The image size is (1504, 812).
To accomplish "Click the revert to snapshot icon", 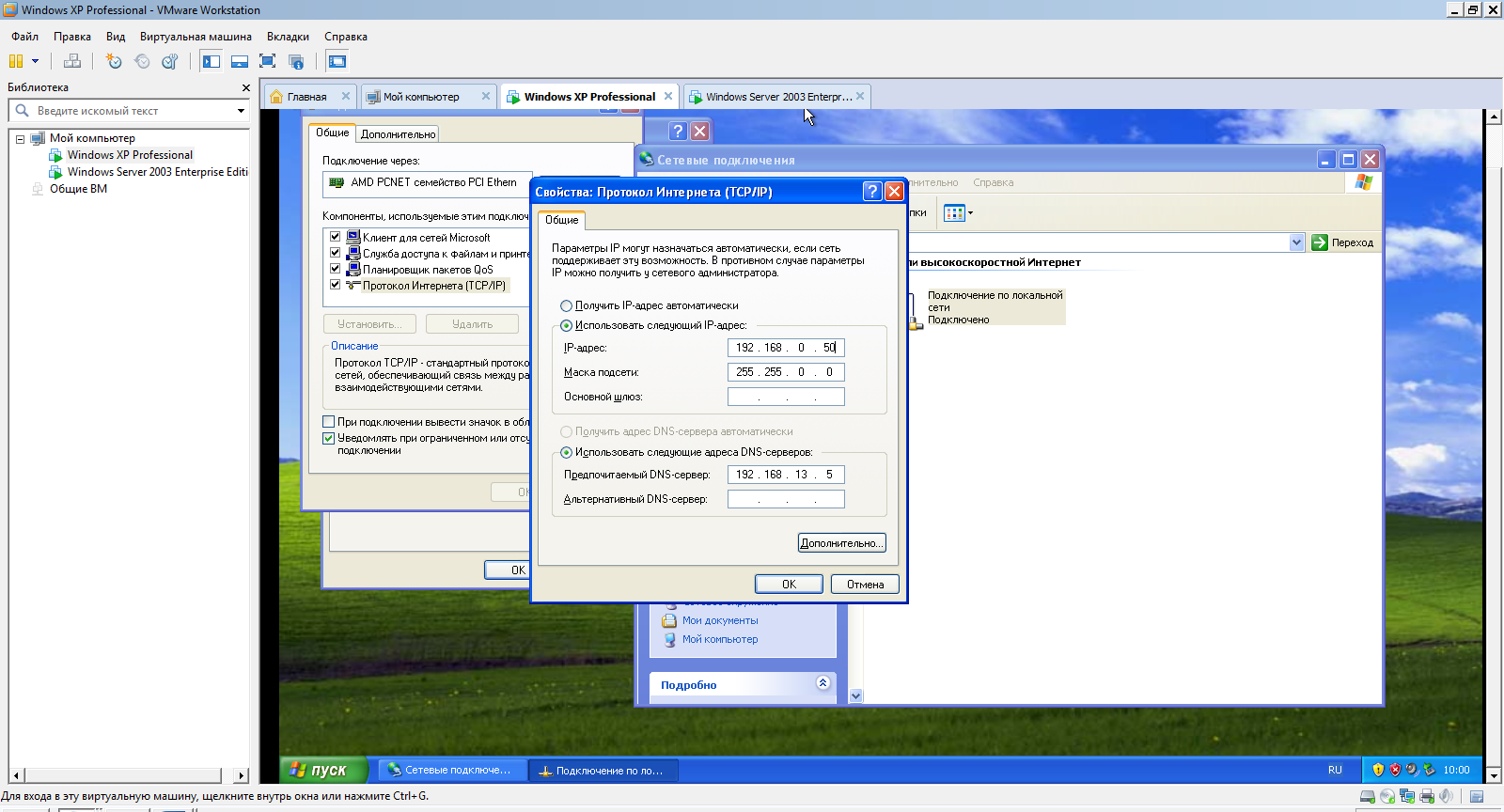I will (x=142, y=61).
